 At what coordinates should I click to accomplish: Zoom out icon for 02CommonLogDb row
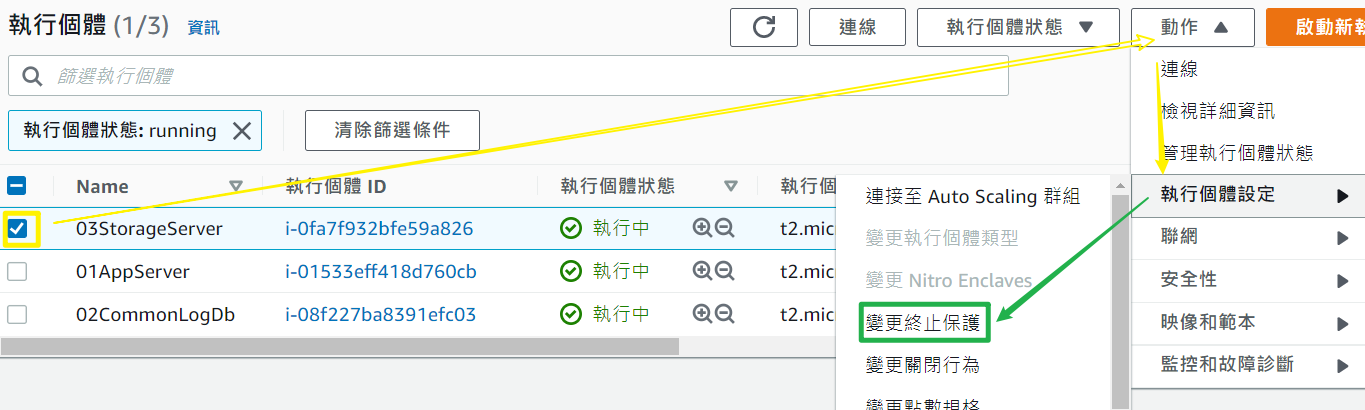[x=724, y=314]
